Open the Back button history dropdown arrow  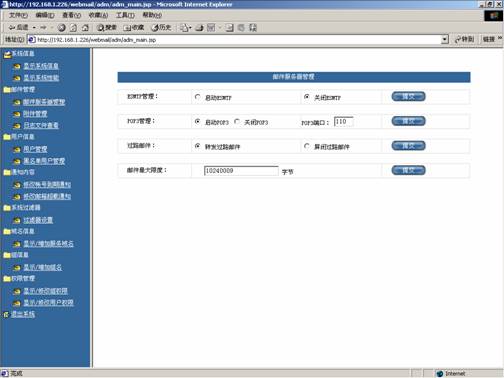(x=34, y=28)
